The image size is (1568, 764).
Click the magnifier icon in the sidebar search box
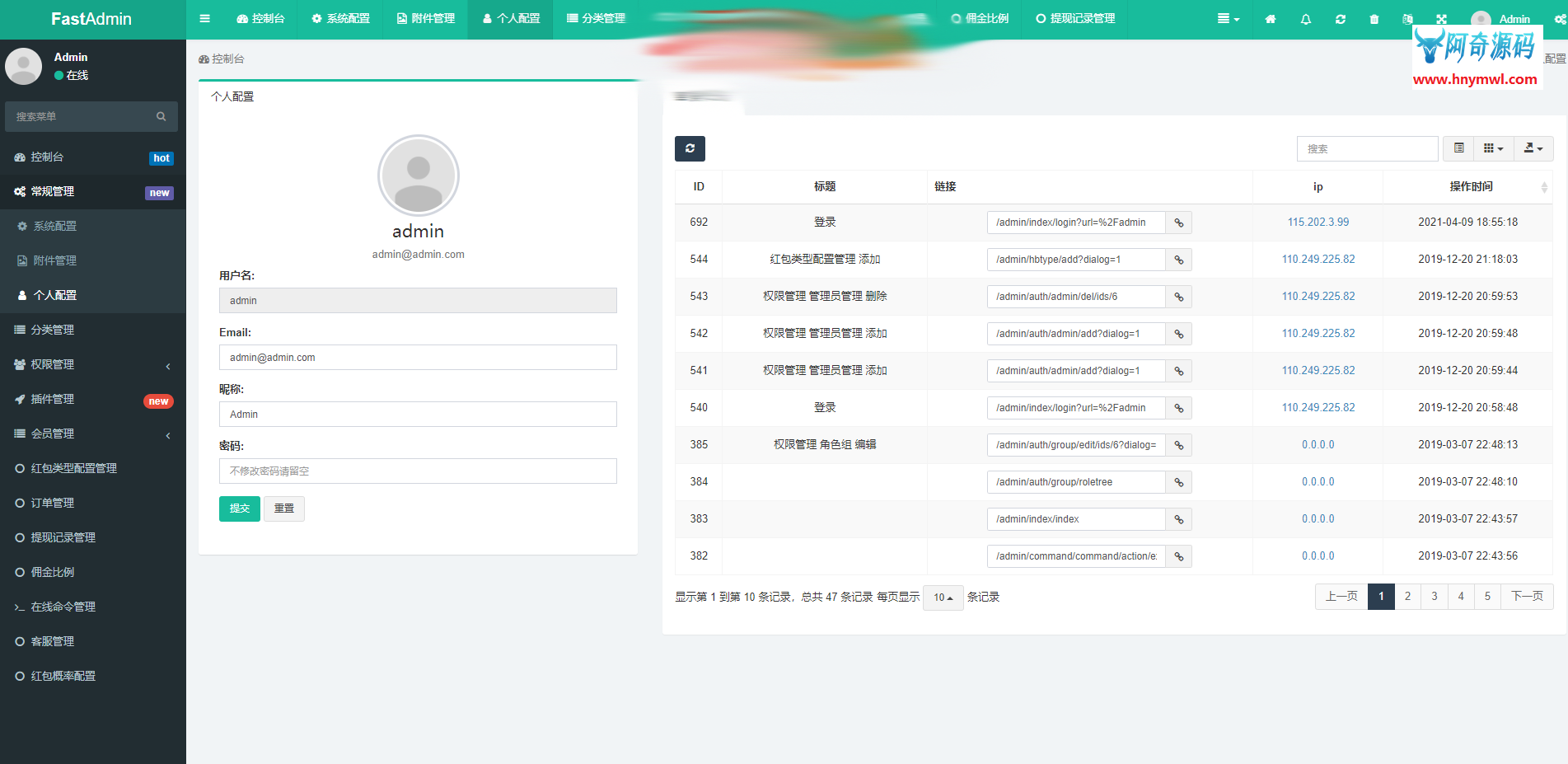point(161,116)
